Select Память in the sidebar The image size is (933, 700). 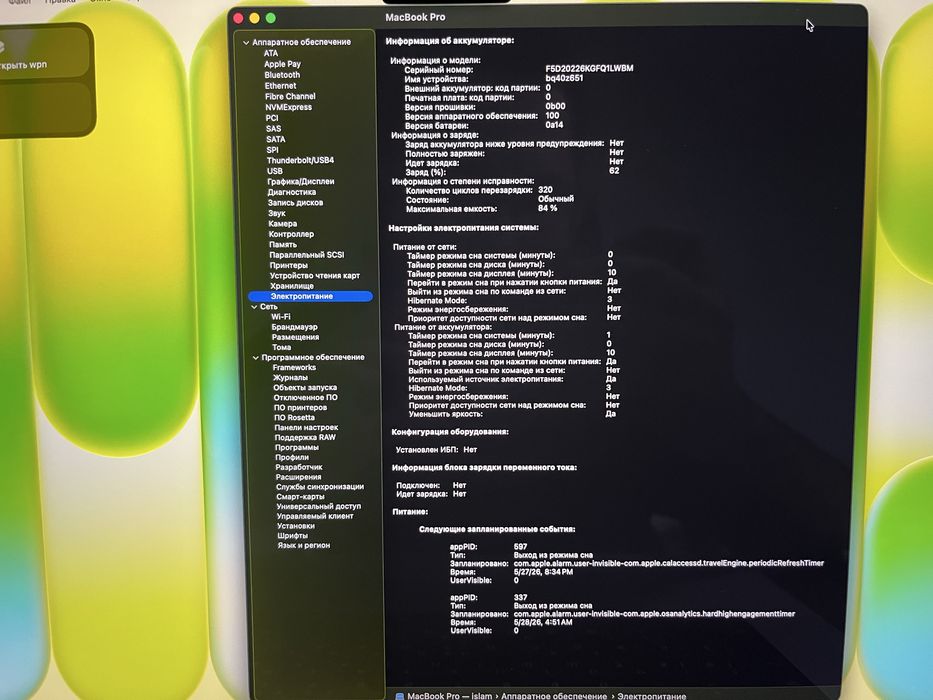point(283,245)
